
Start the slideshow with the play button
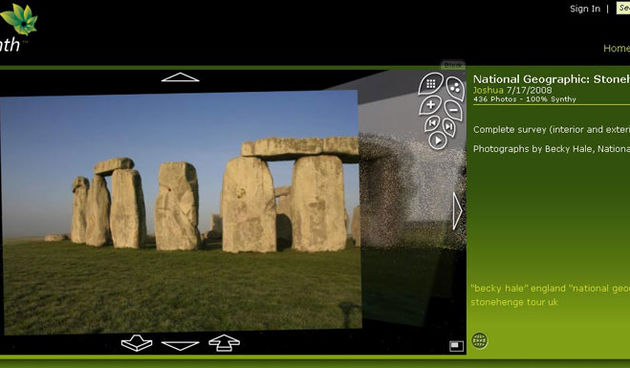tap(438, 141)
